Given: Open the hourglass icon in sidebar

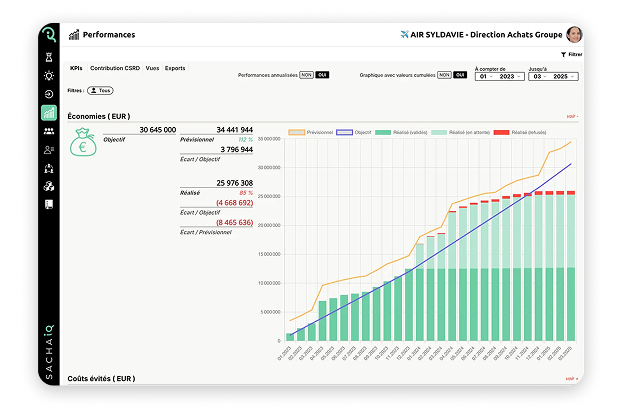Looking at the screenshot, I should (49, 56).
